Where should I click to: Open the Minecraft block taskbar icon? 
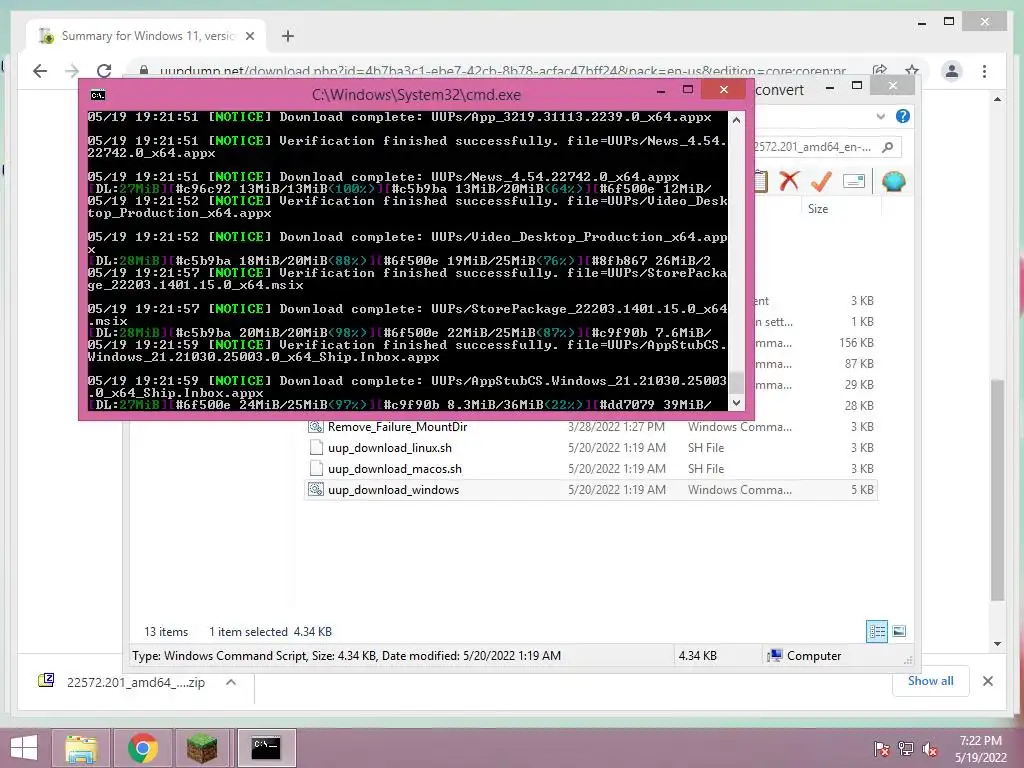pos(202,748)
